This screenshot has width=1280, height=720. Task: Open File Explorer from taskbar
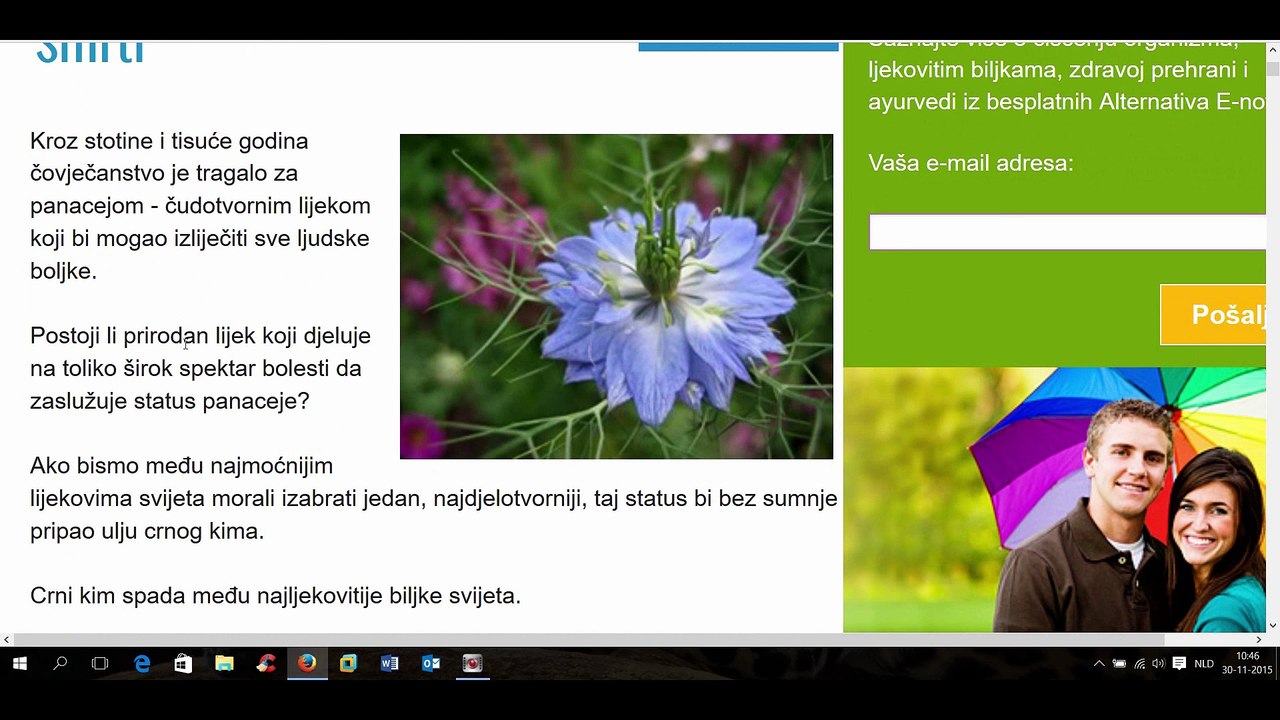click(x=224, y=663)
